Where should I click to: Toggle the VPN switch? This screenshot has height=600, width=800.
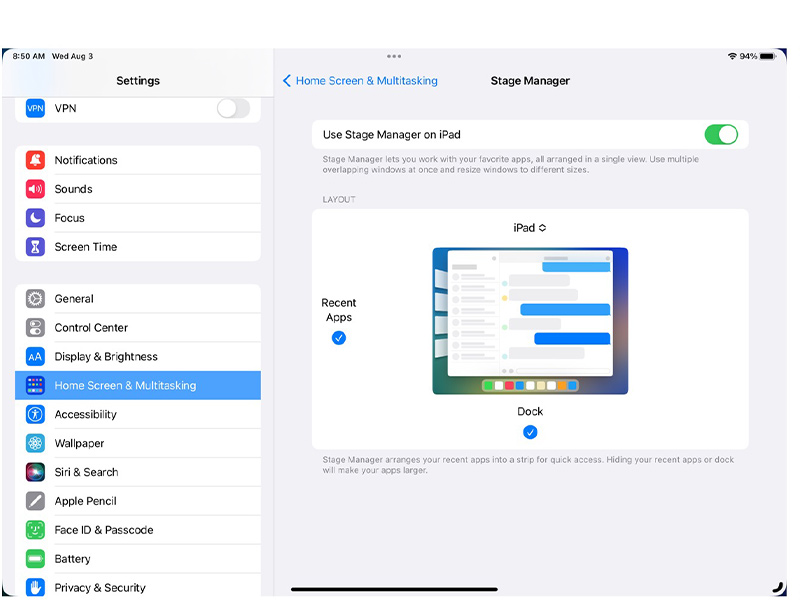[234, 108]
